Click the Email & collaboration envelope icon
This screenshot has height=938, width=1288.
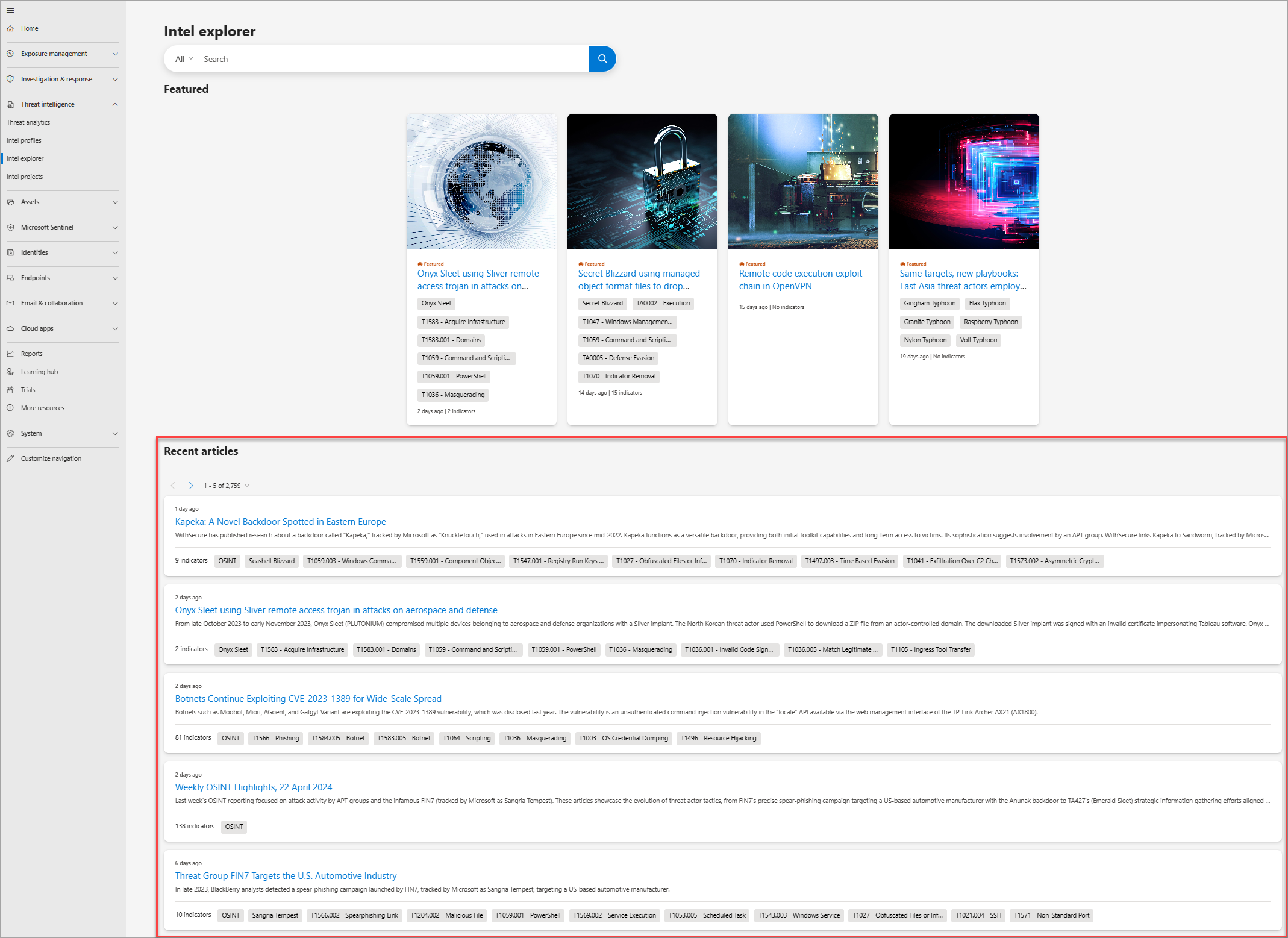pos(10,303)
